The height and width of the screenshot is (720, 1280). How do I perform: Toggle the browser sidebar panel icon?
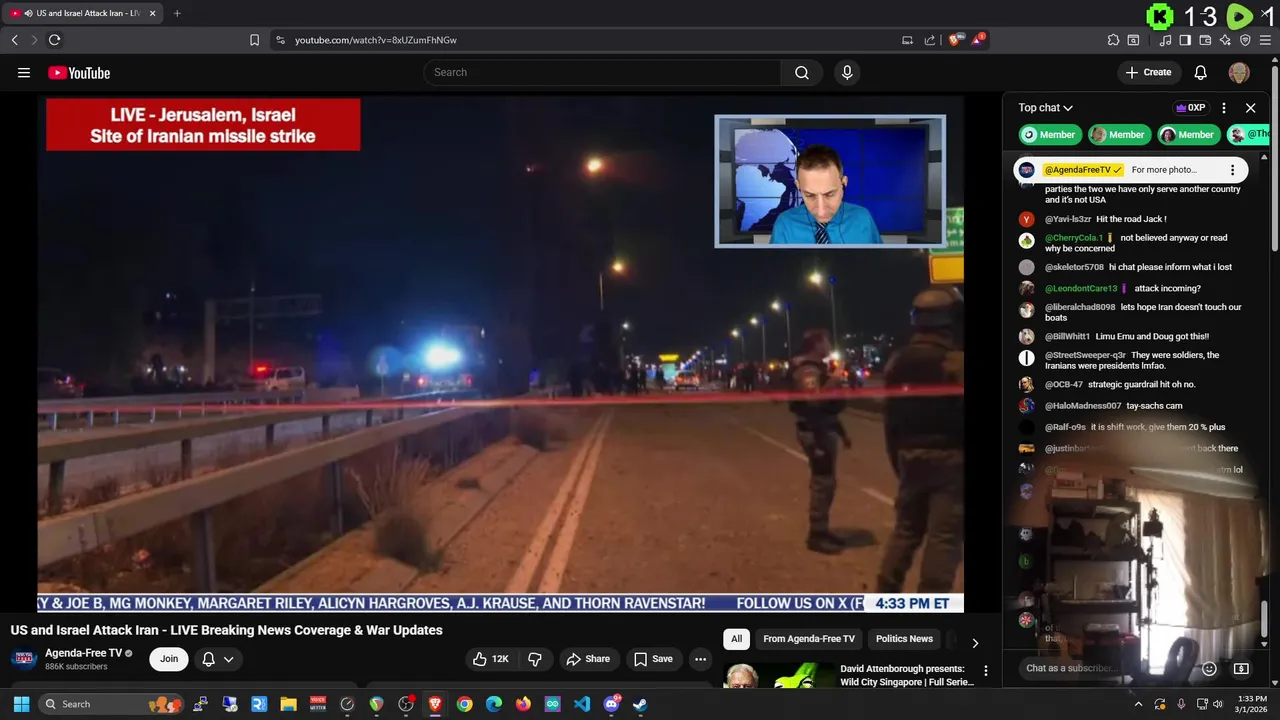pos(1185,40)
